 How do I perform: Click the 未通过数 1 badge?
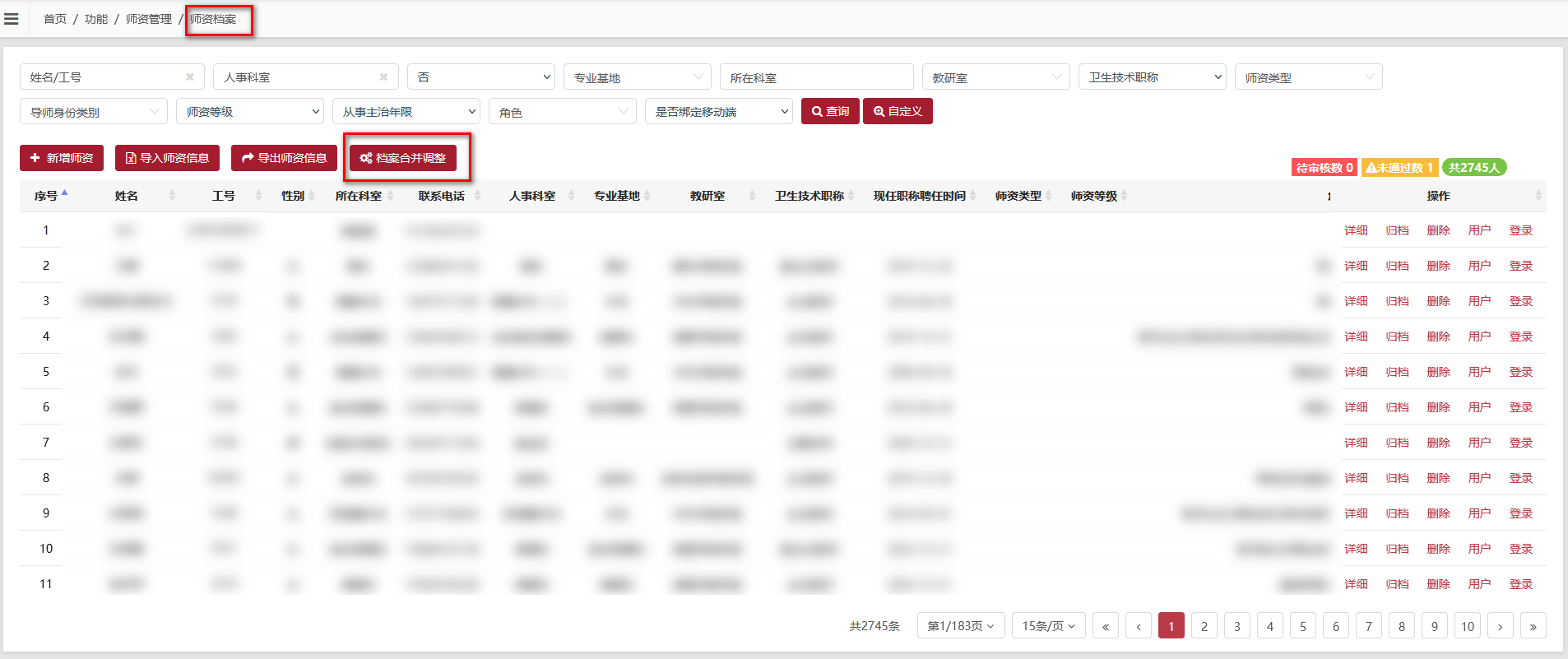coord(1399,168)
